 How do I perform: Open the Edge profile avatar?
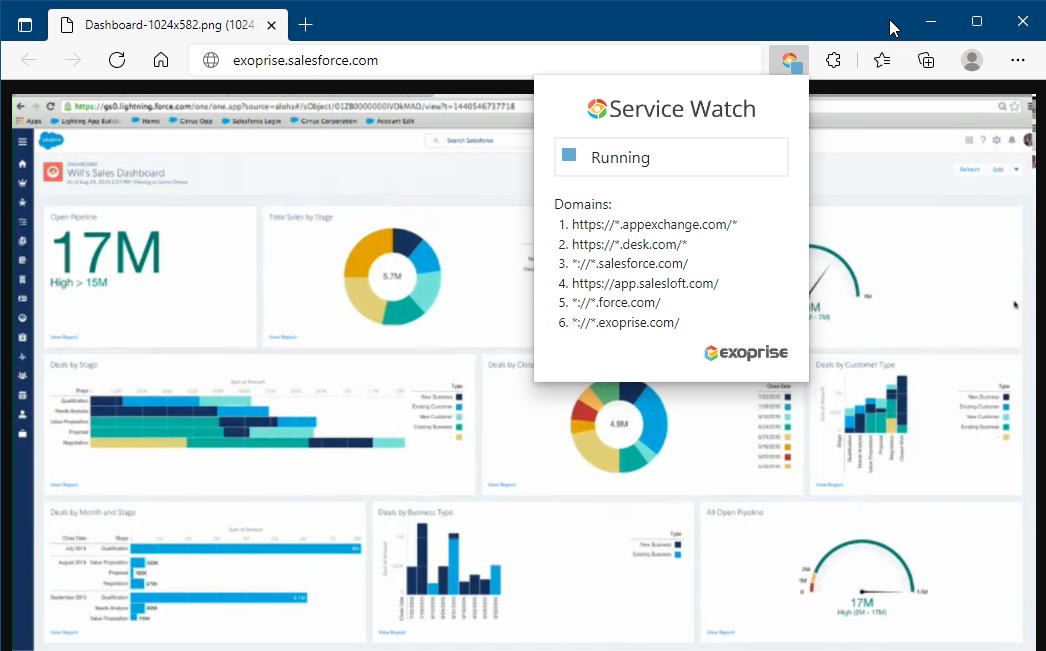[972, 61]
